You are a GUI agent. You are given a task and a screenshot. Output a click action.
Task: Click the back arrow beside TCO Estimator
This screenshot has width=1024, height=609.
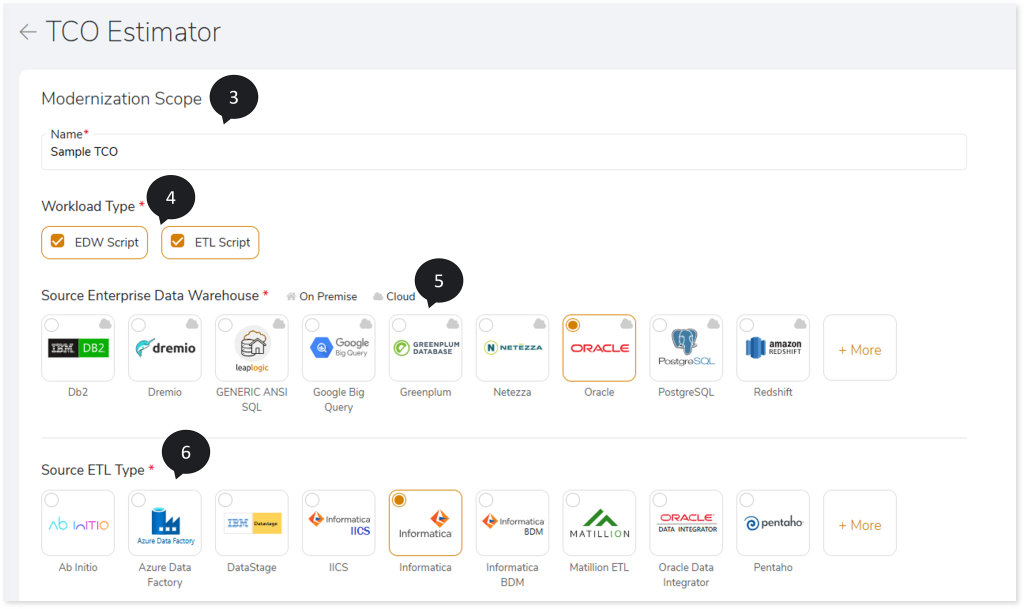[27, 32]
